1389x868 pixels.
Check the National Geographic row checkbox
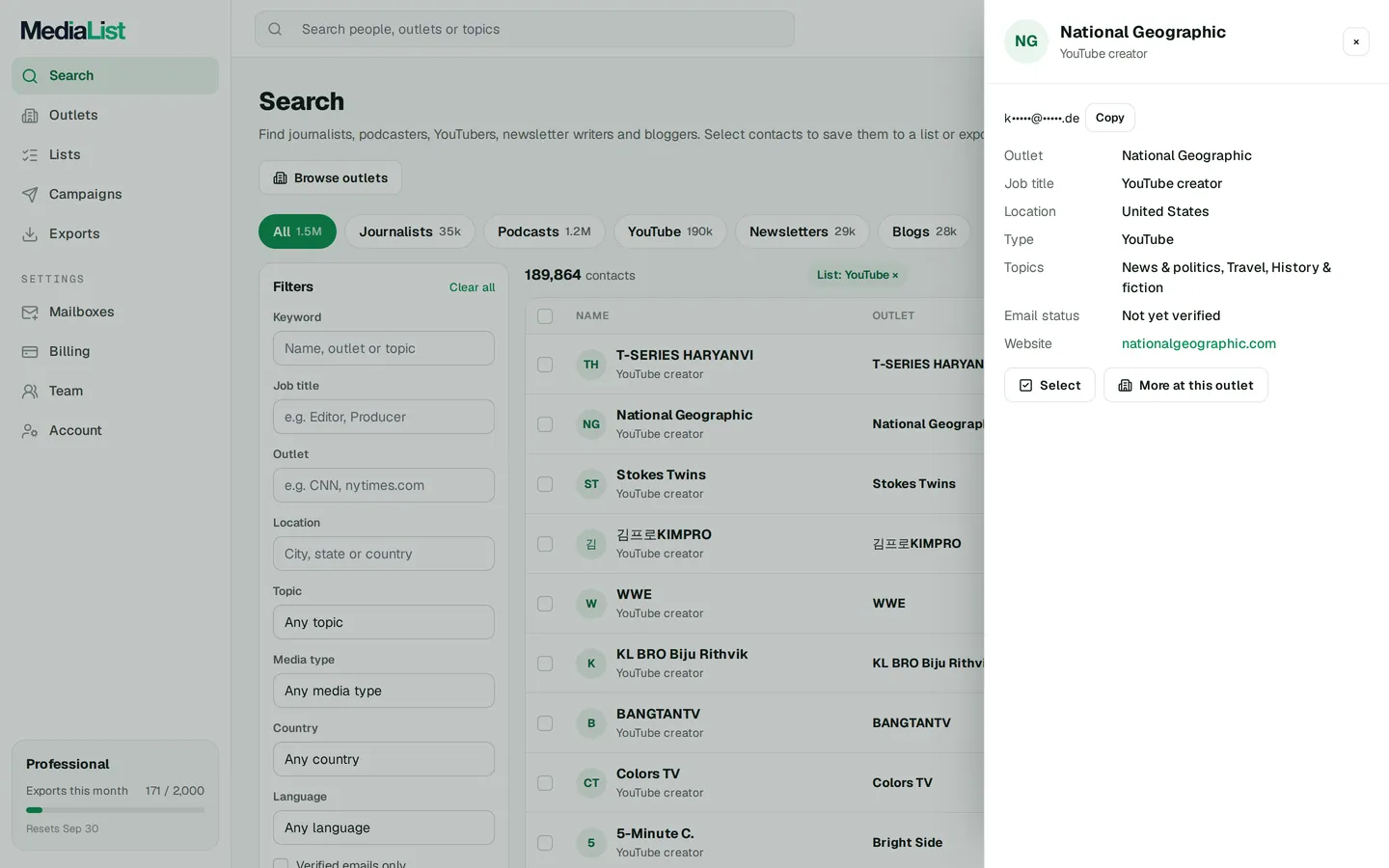[x=545, y=424]
